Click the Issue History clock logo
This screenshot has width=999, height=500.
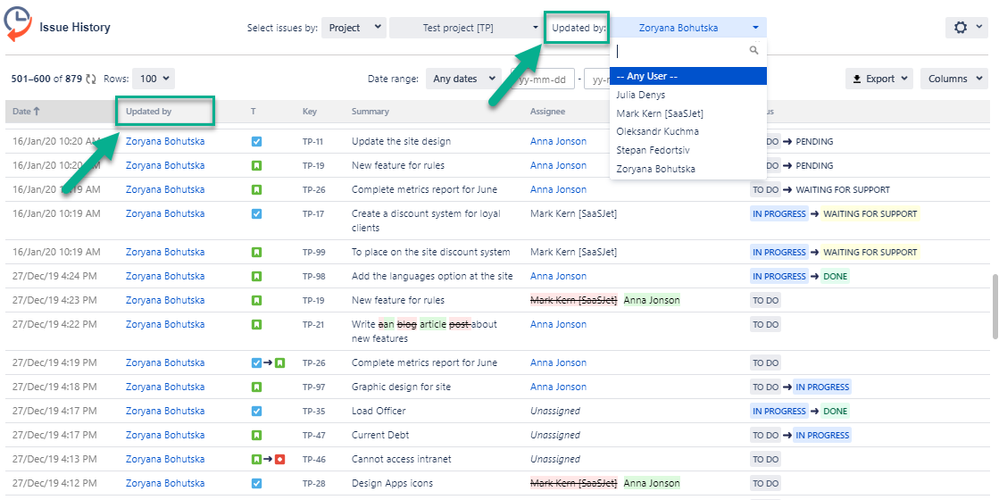pyautogui.click(x=17, y=24)
